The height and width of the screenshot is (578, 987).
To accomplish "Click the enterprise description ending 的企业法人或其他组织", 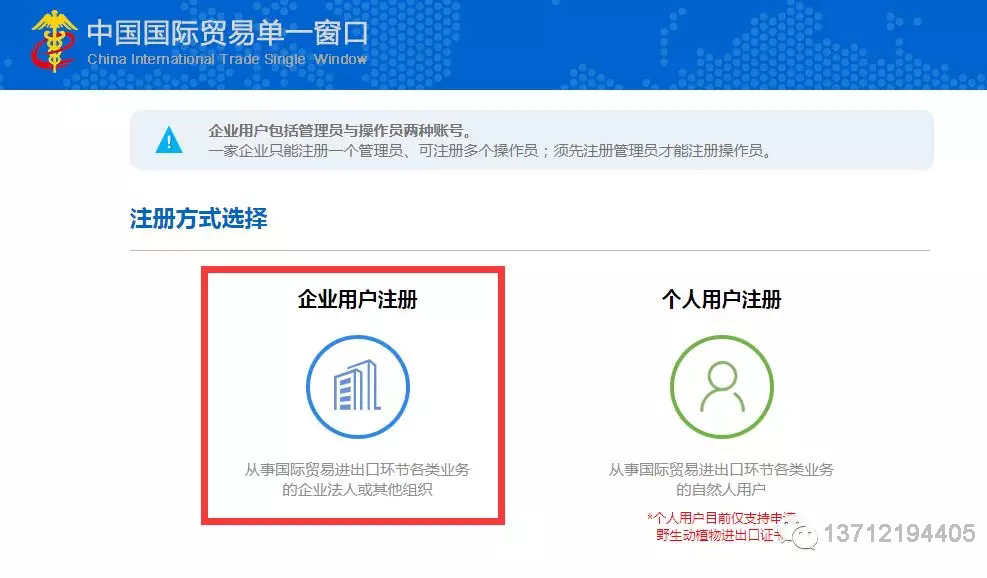I will (358, 479).
